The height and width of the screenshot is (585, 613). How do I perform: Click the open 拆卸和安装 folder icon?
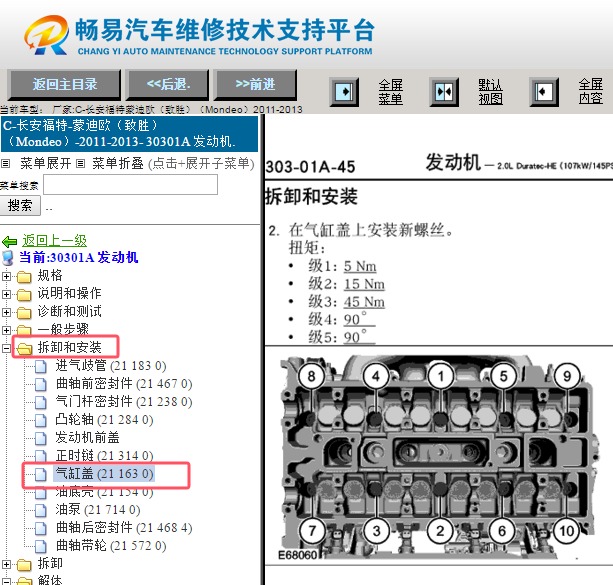pyautogui.click(x=24, y=348)
